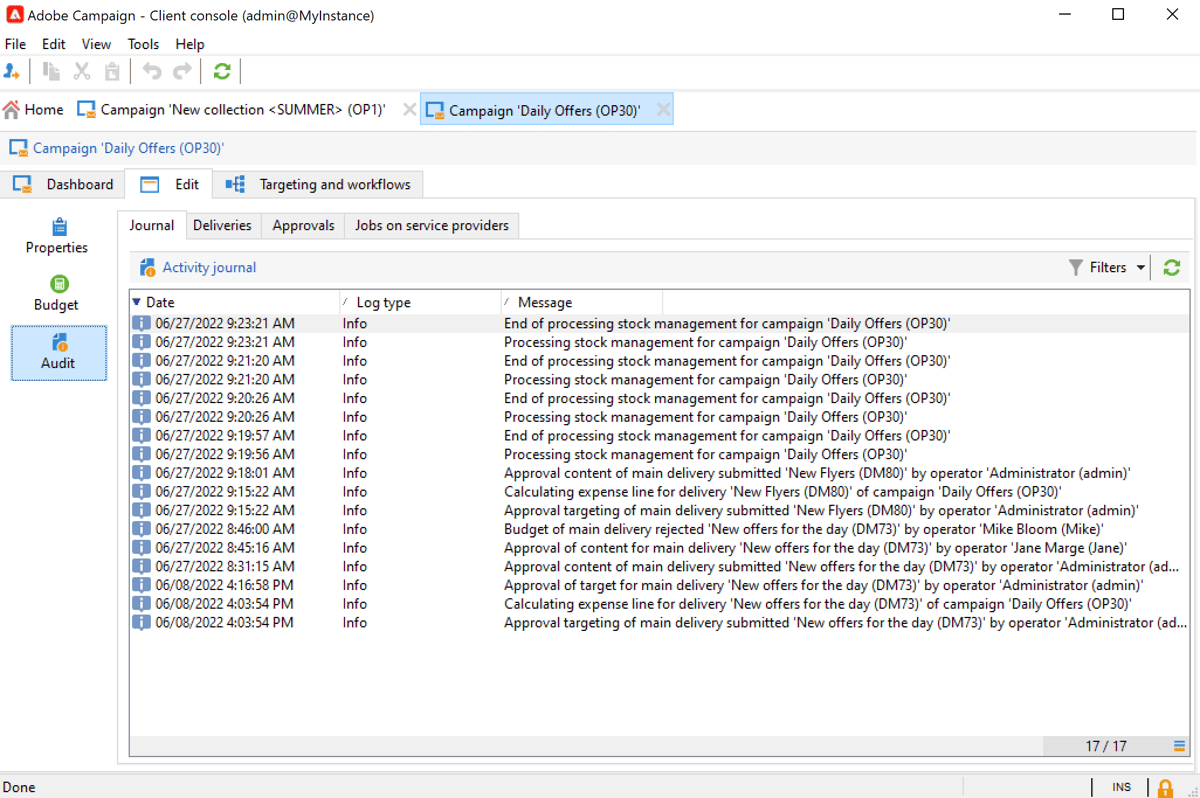Image resolution: width=1200 pixels, height=798 pixels.
Task: Open the Filters dropdown
Action: coord(1106,267)
